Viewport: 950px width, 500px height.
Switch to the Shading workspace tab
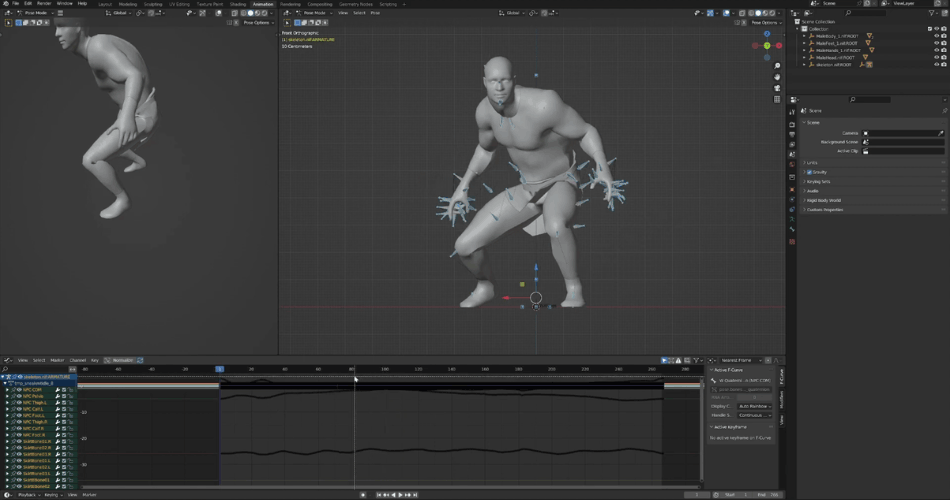[x=238, y=4]
